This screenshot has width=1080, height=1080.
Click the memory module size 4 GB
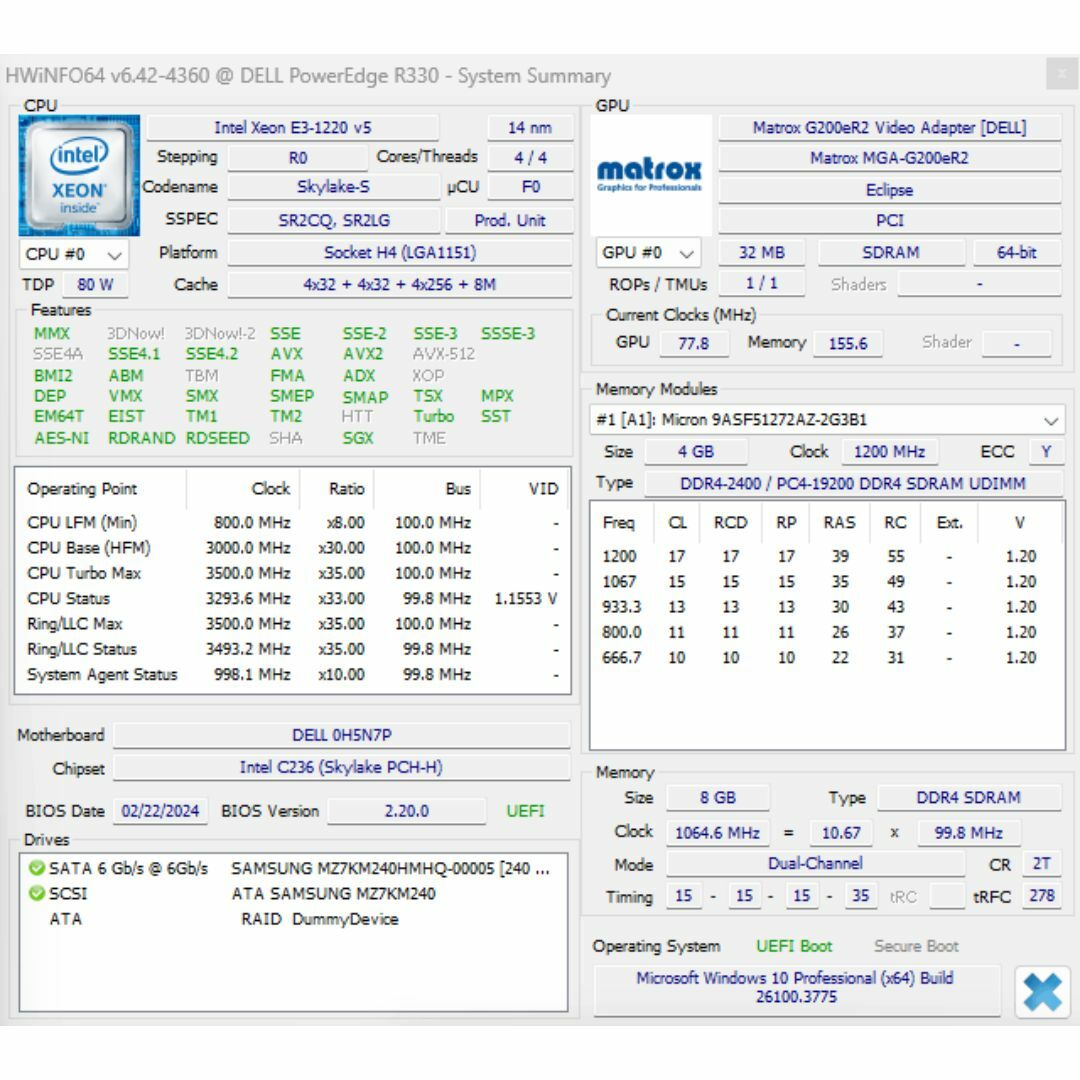pos(696,452)
